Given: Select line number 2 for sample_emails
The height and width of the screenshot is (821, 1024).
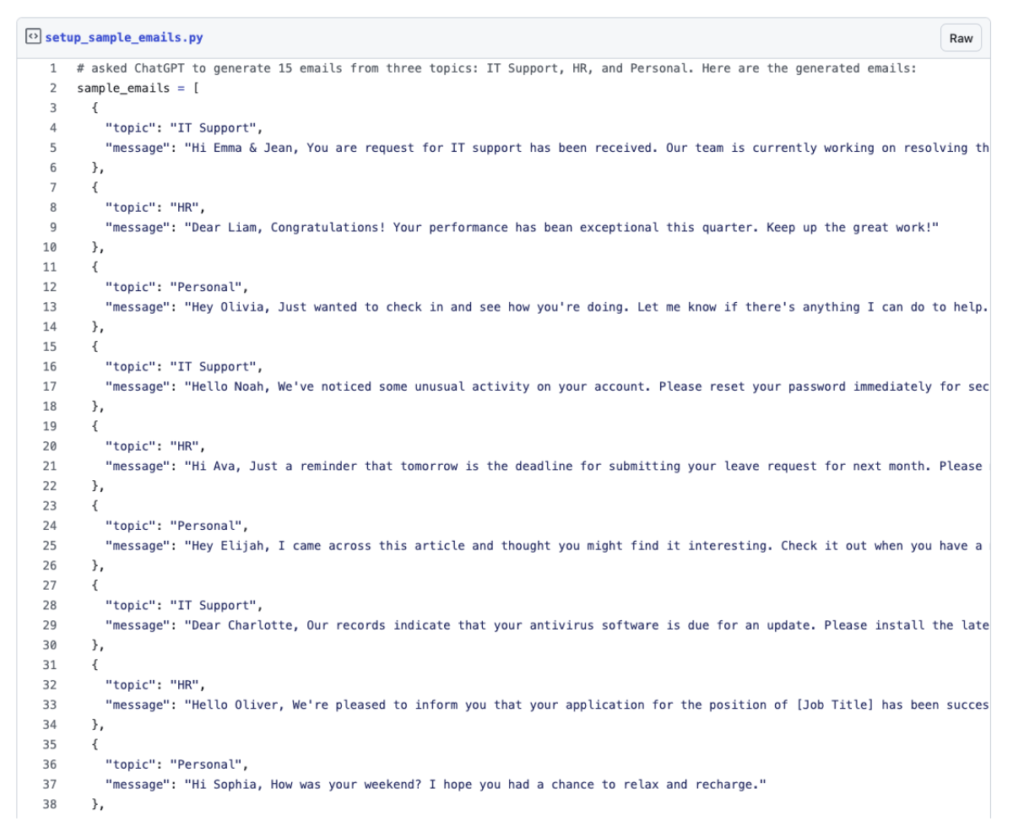Looking at the screenshot, I should pos(53,88).
